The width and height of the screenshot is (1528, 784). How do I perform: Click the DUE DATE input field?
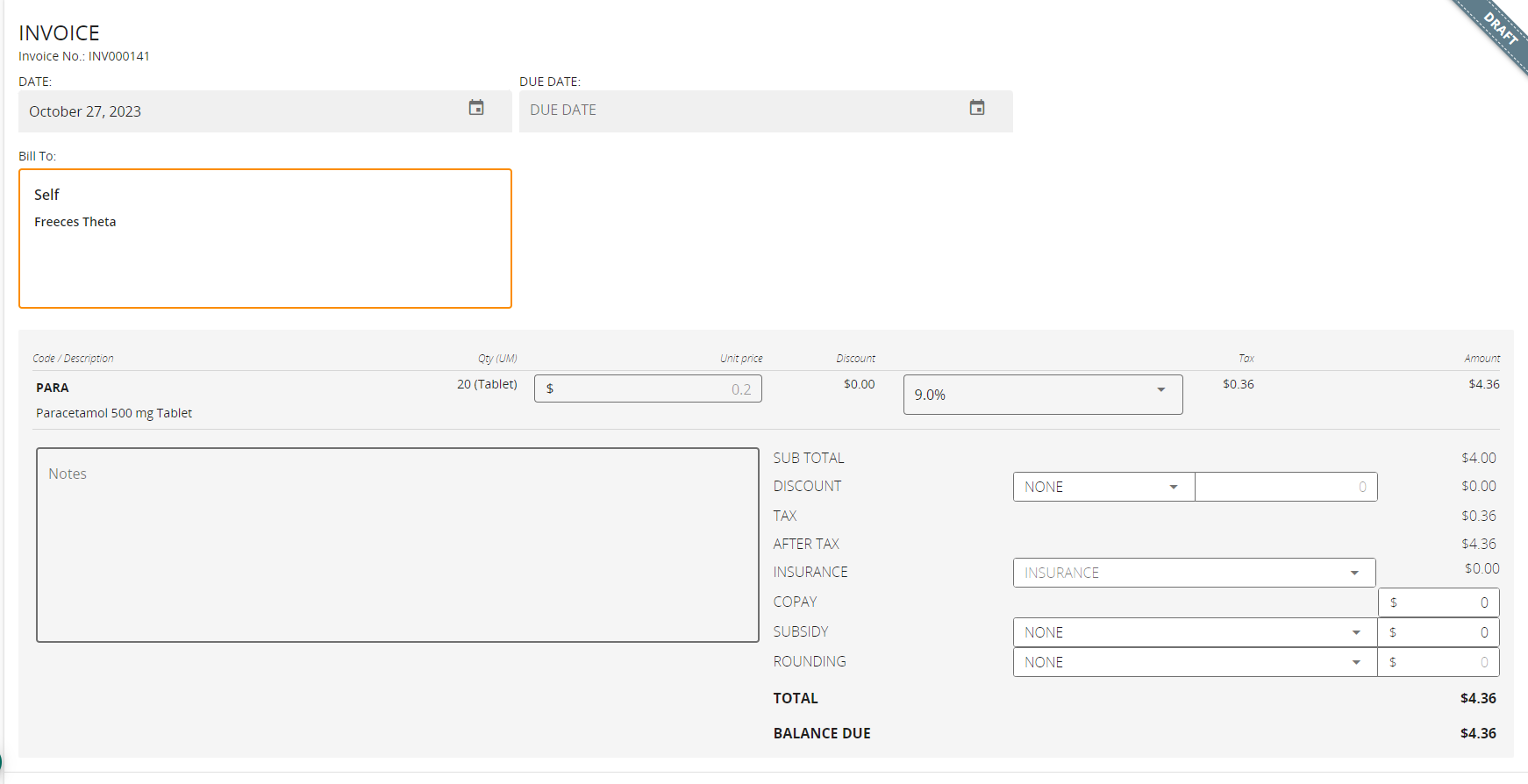[766, 111]
